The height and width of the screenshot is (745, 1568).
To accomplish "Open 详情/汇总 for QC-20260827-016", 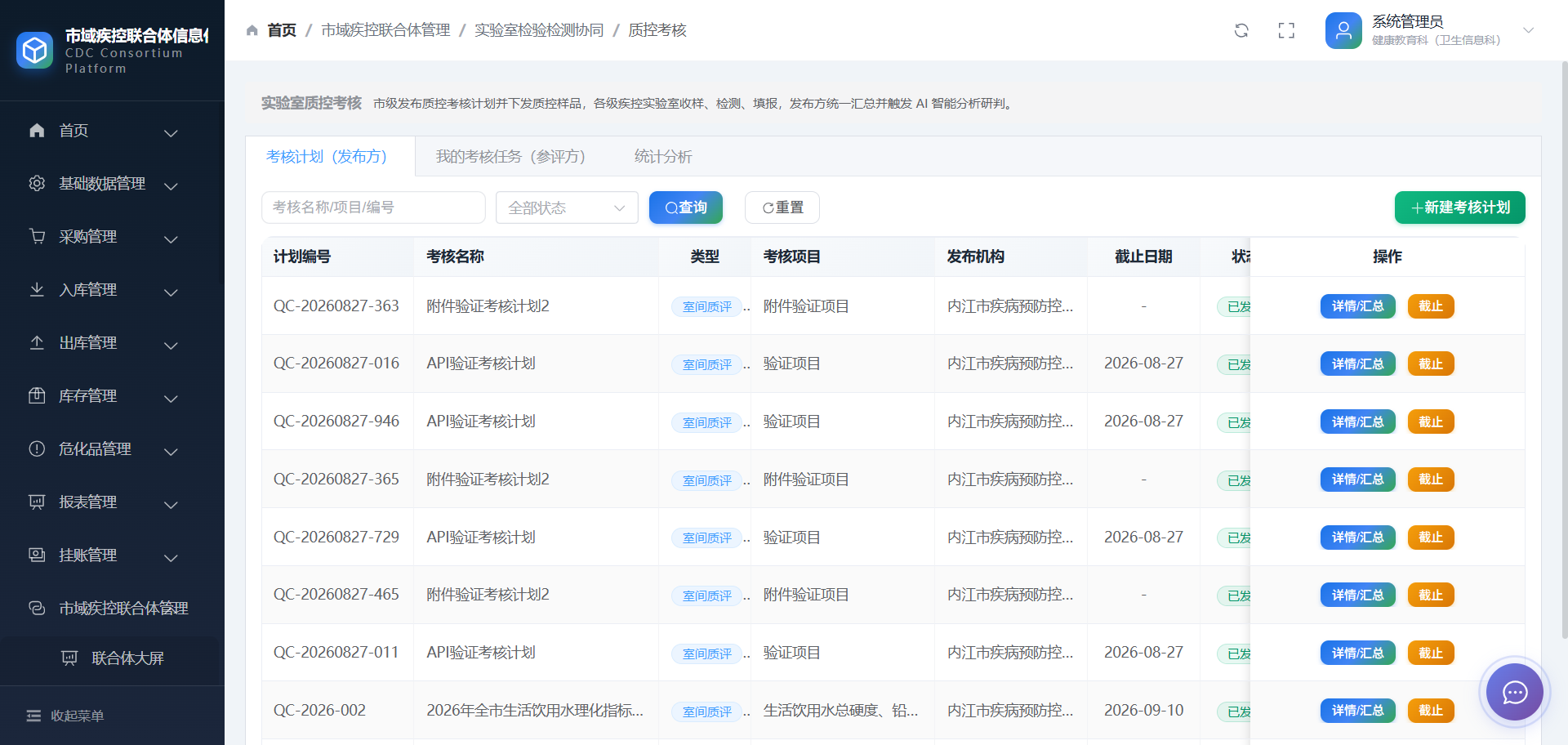I will pos(1358,364).
